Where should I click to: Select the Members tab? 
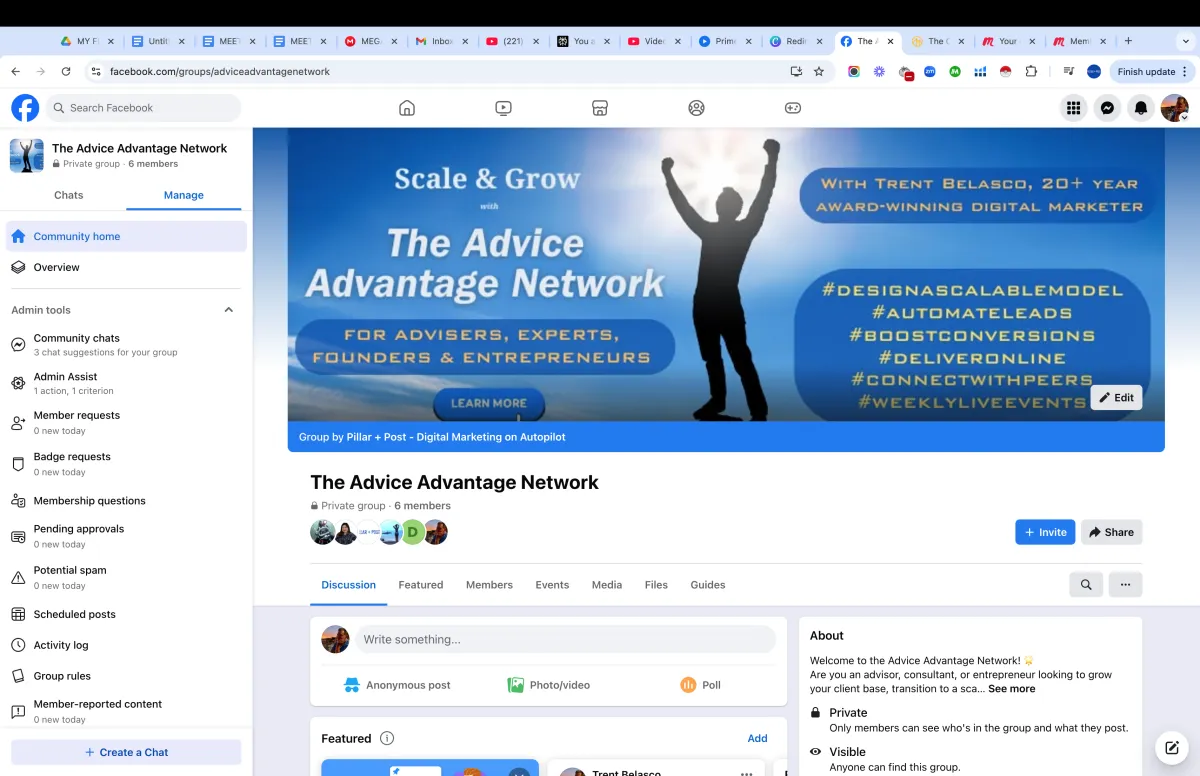pyautogui.click(x=489, y=585)
